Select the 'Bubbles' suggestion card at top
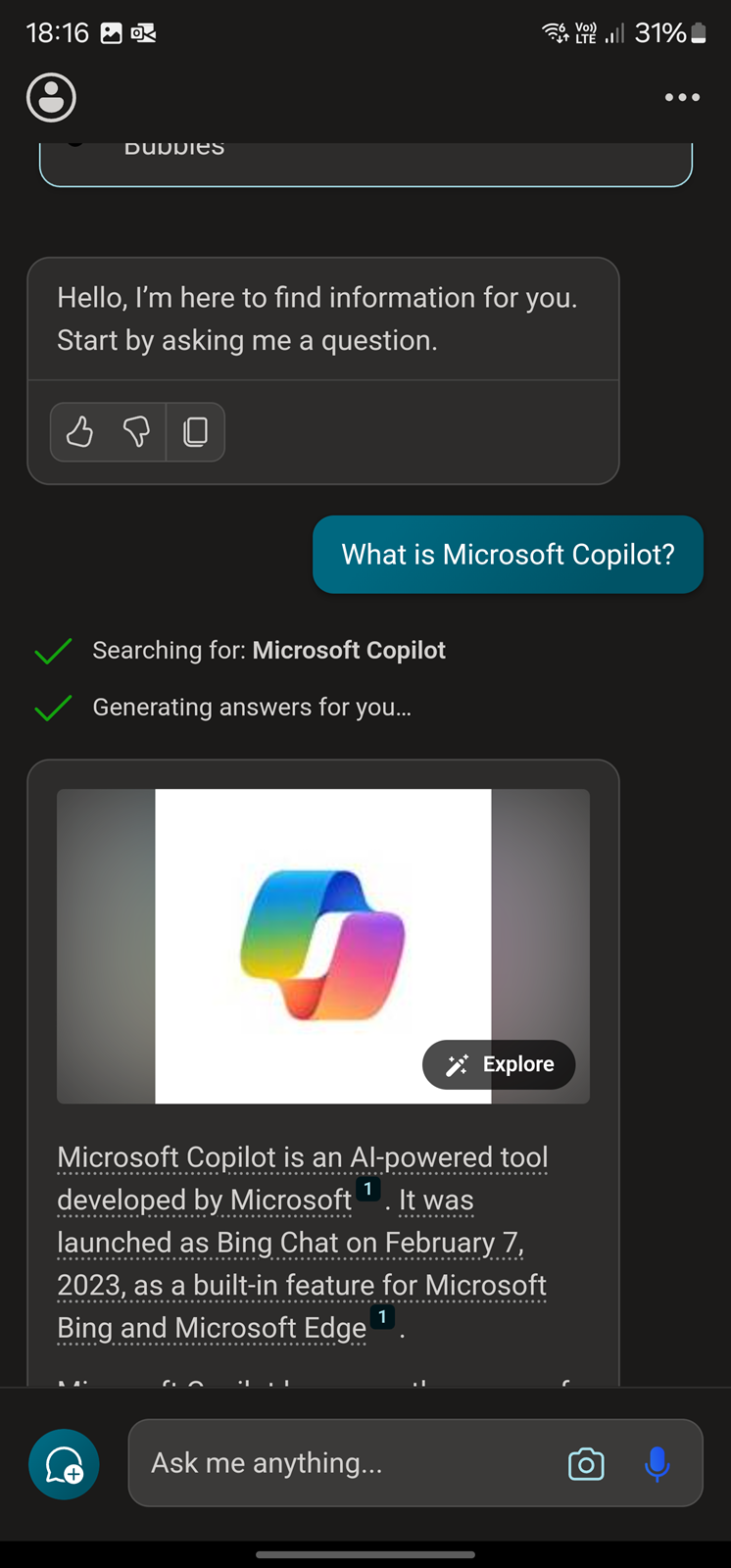This screenshot has height=1568, width=731. [x=365, y=163]
